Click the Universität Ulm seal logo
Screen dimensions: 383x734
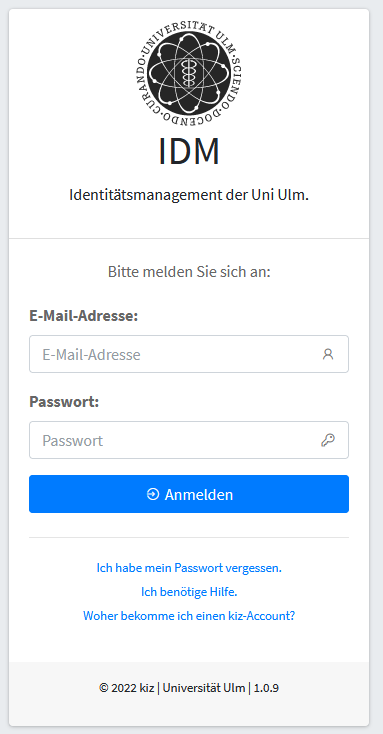[x=189, y=73]
